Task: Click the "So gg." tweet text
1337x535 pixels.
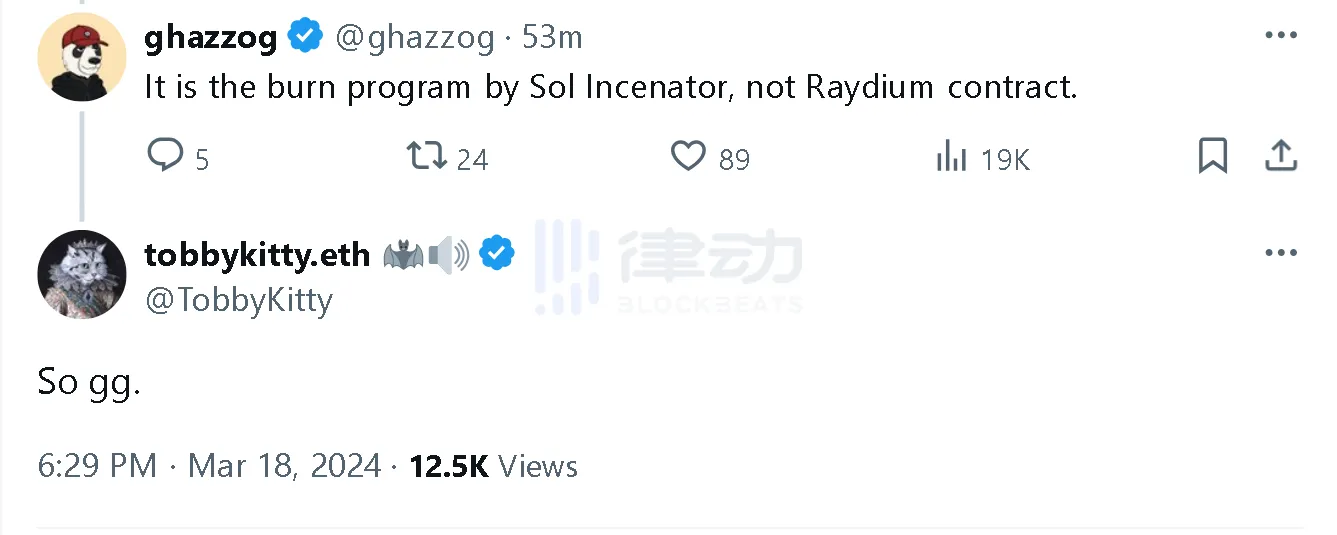Action: click(89, 383)
